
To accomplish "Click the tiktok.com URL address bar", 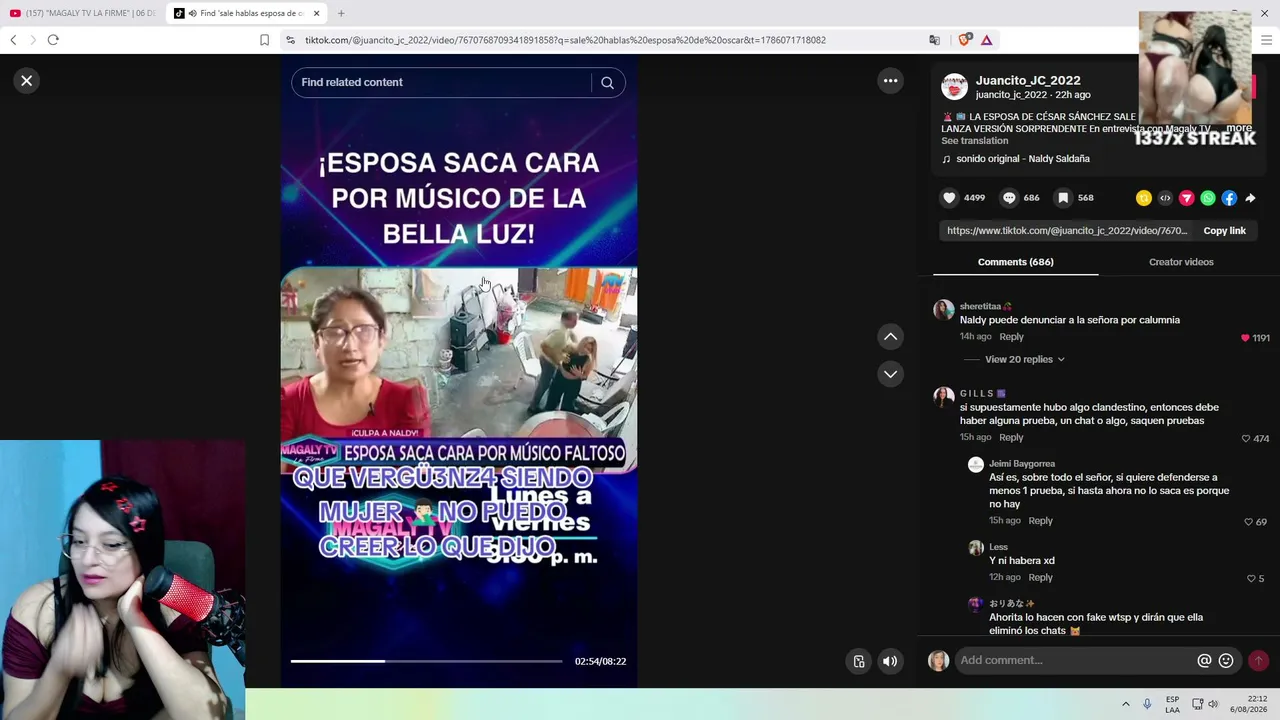I will coord(565,40).
